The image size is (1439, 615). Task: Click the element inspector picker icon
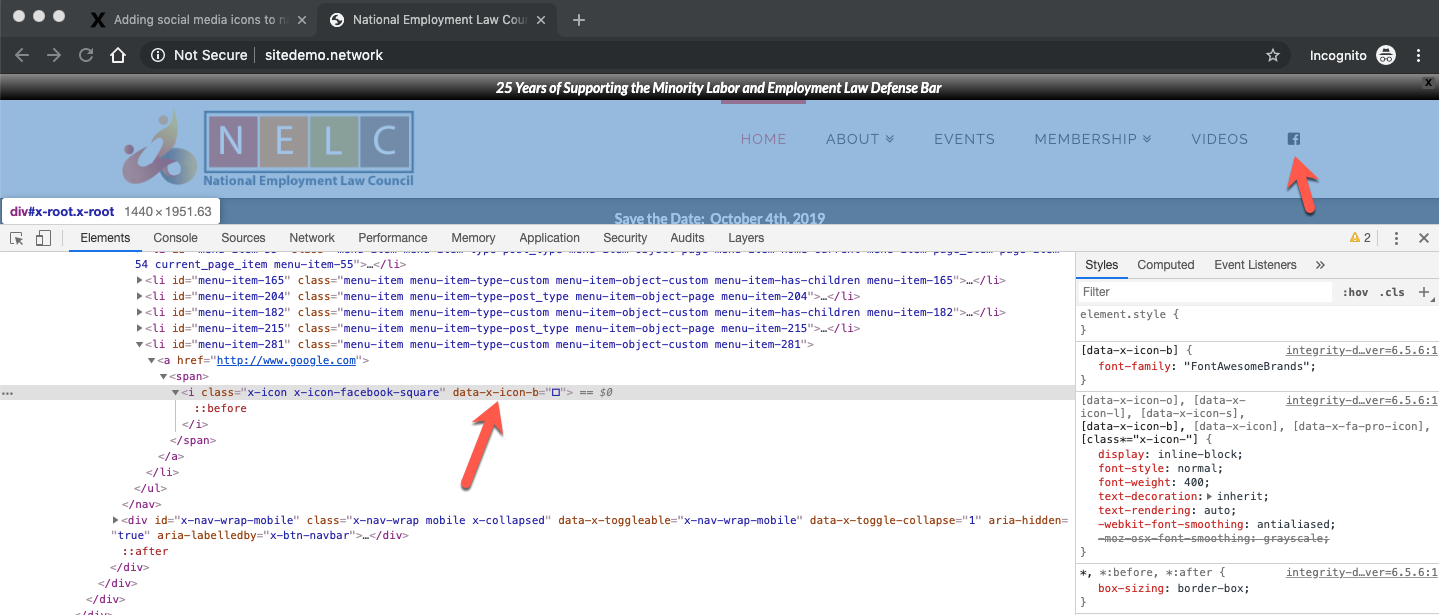point(17,238)
